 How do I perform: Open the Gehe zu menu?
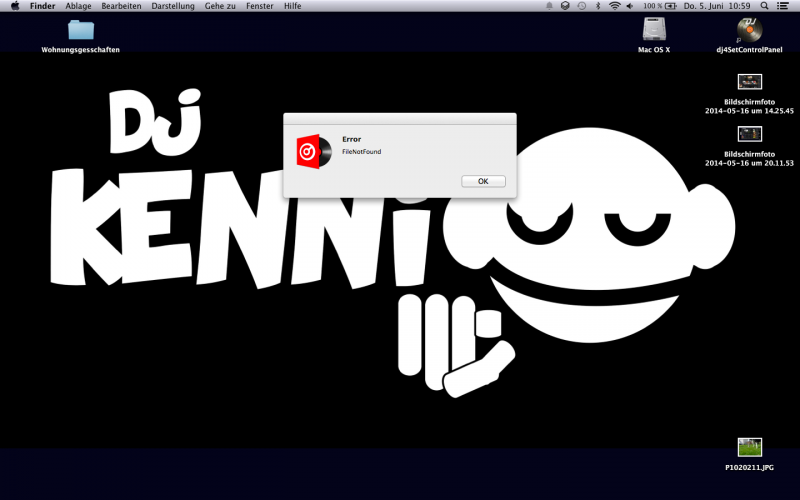pyautogui.click(x=221, y=6)
